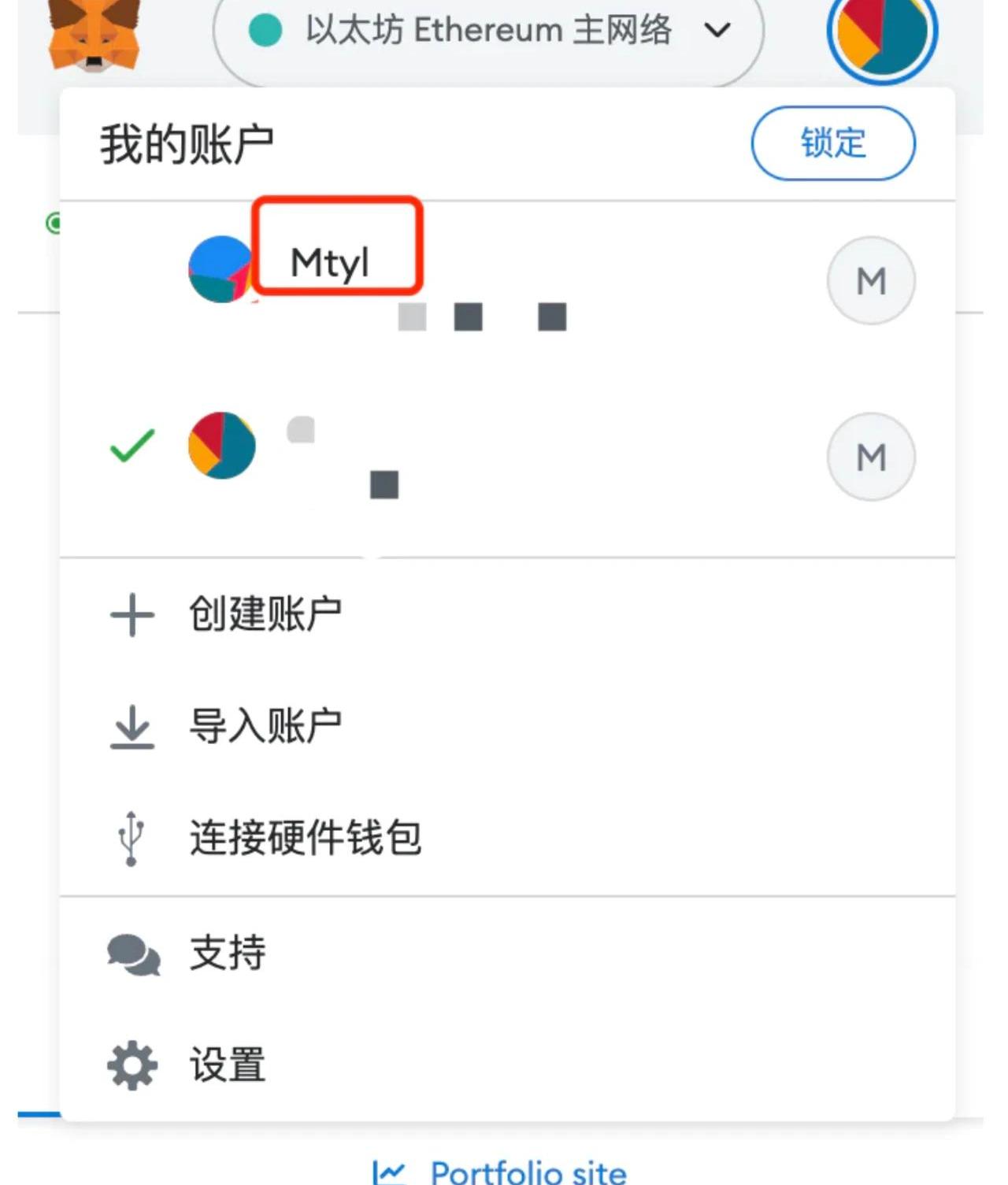The height and width of the screenshot is (1185, 1008).
Task: Click the plus icon beside 创建账户
Action: pos(132,614)
